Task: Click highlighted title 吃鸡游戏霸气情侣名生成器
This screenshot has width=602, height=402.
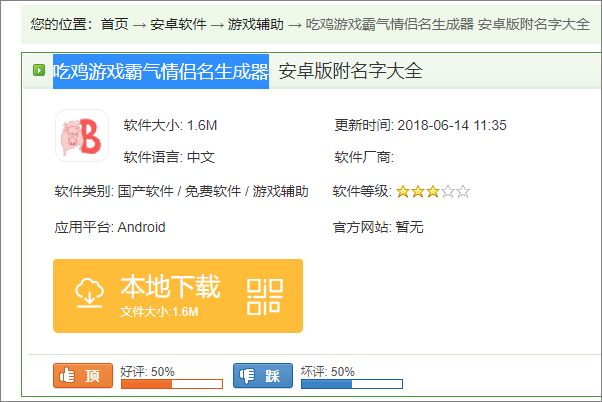Action: click(161, 71)
